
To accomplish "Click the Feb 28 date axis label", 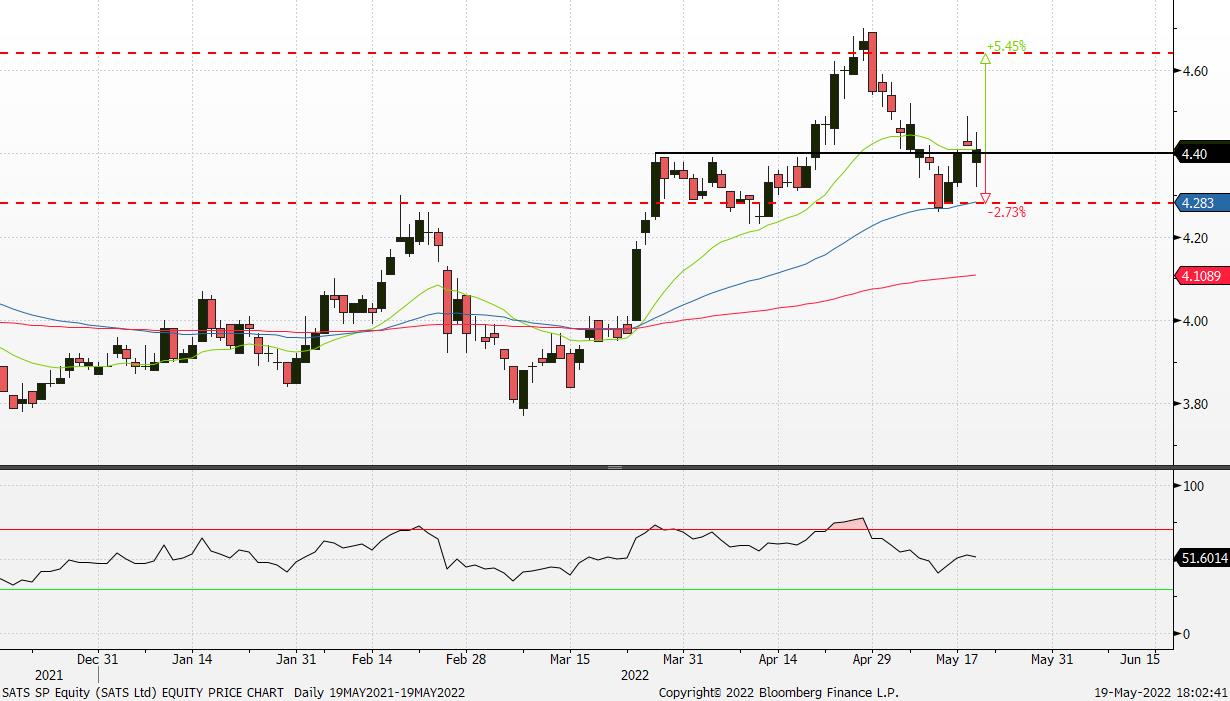I will pyautogui.click(x=465, y=659).
